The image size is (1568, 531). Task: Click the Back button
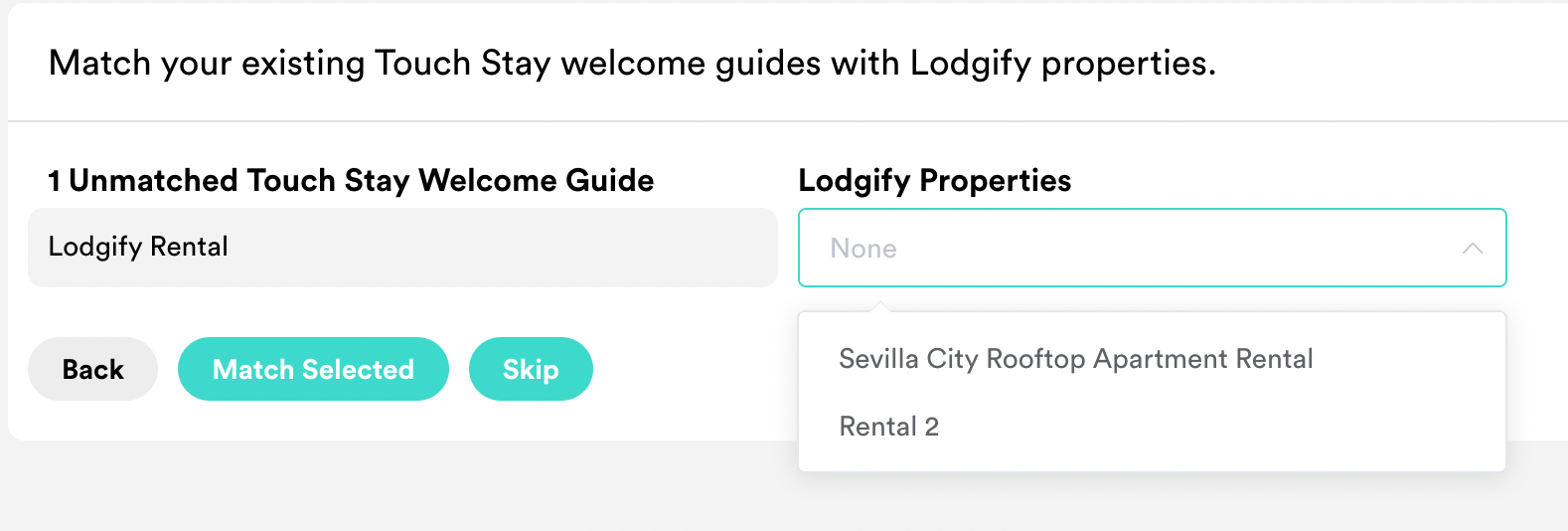pos(92,369)
